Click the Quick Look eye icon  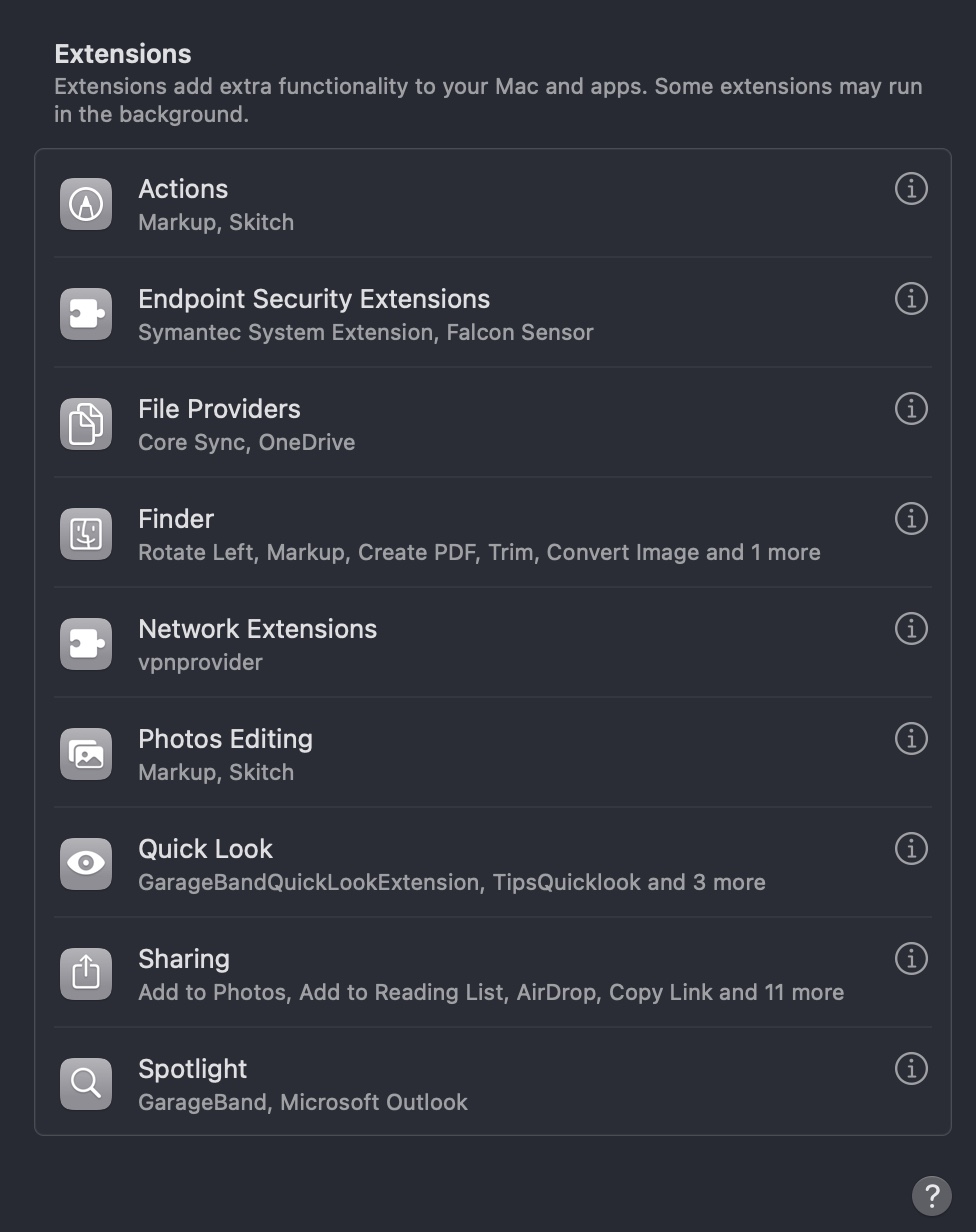coord(86,864)
